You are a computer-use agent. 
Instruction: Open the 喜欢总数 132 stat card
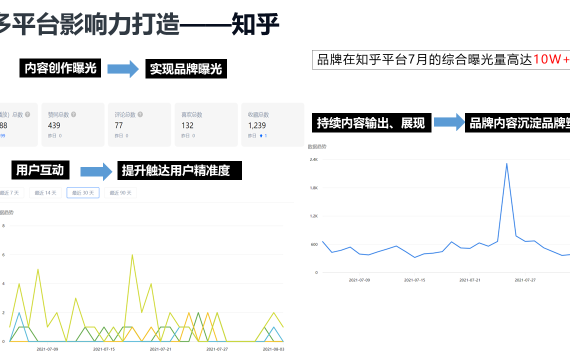[x=206, y=125]
